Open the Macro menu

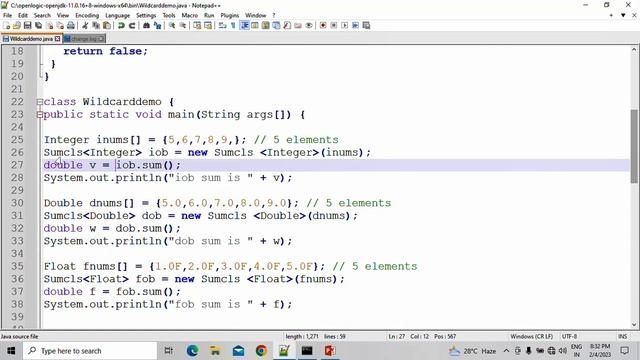pyautogui.click(x=189, y=16)
